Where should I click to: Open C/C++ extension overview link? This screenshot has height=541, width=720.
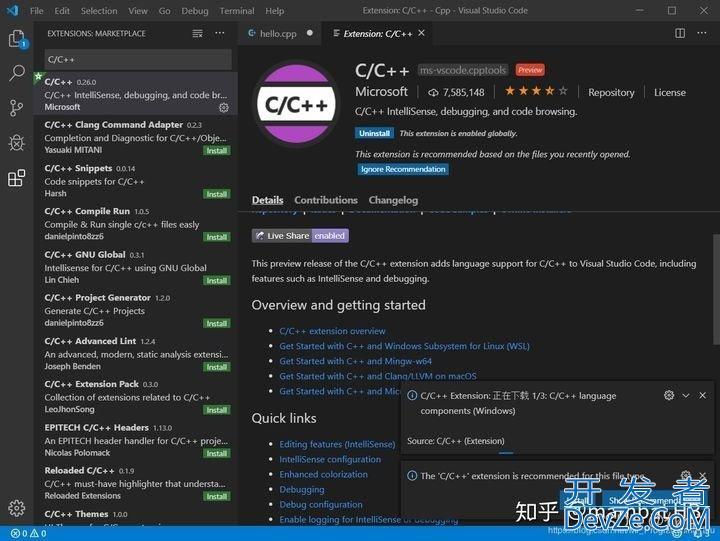(332, 331)
